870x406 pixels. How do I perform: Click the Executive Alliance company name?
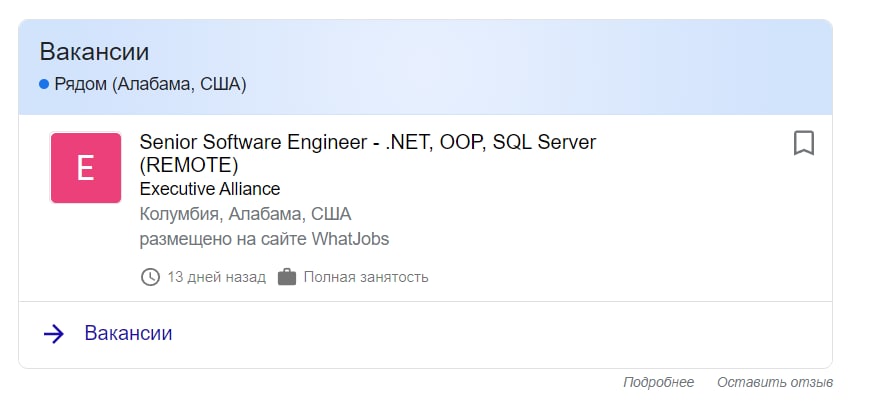210,189
